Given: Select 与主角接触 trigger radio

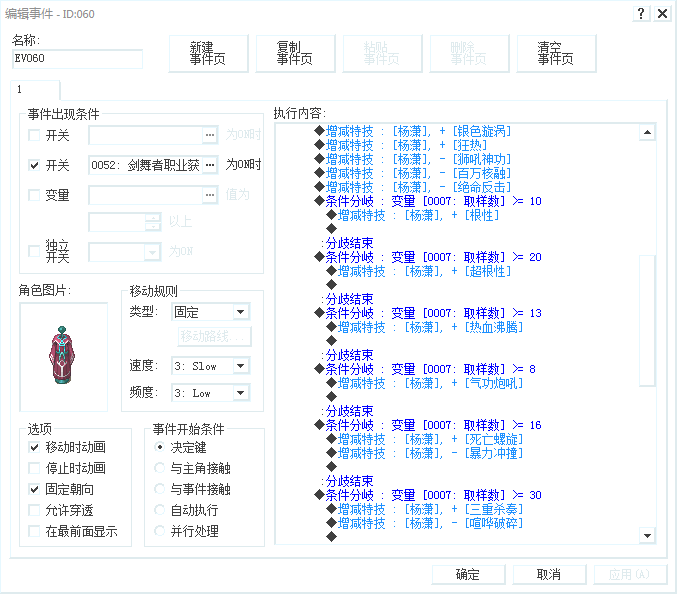Looking at the screenshot, I should (160, 468).
